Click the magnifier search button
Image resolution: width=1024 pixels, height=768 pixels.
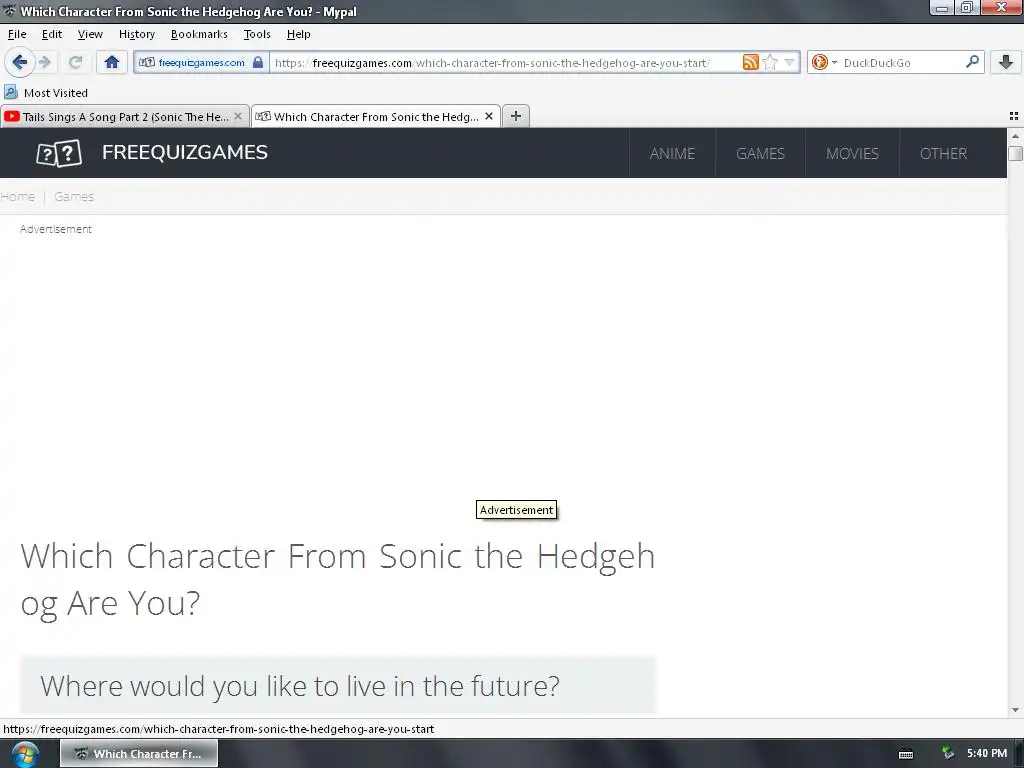[x=972, y=62]
